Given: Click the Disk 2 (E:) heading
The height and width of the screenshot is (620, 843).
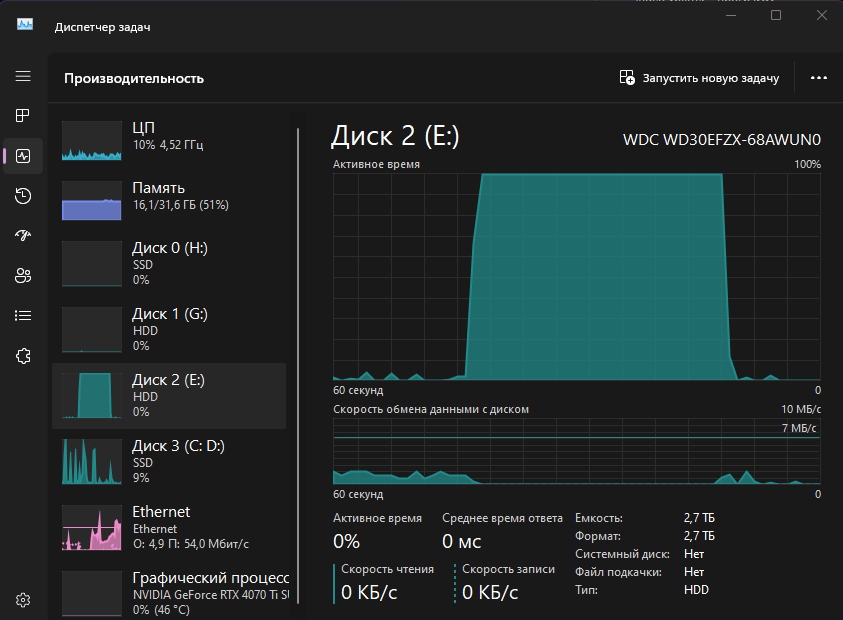Looking at the screenshot, I should (395, 136).
